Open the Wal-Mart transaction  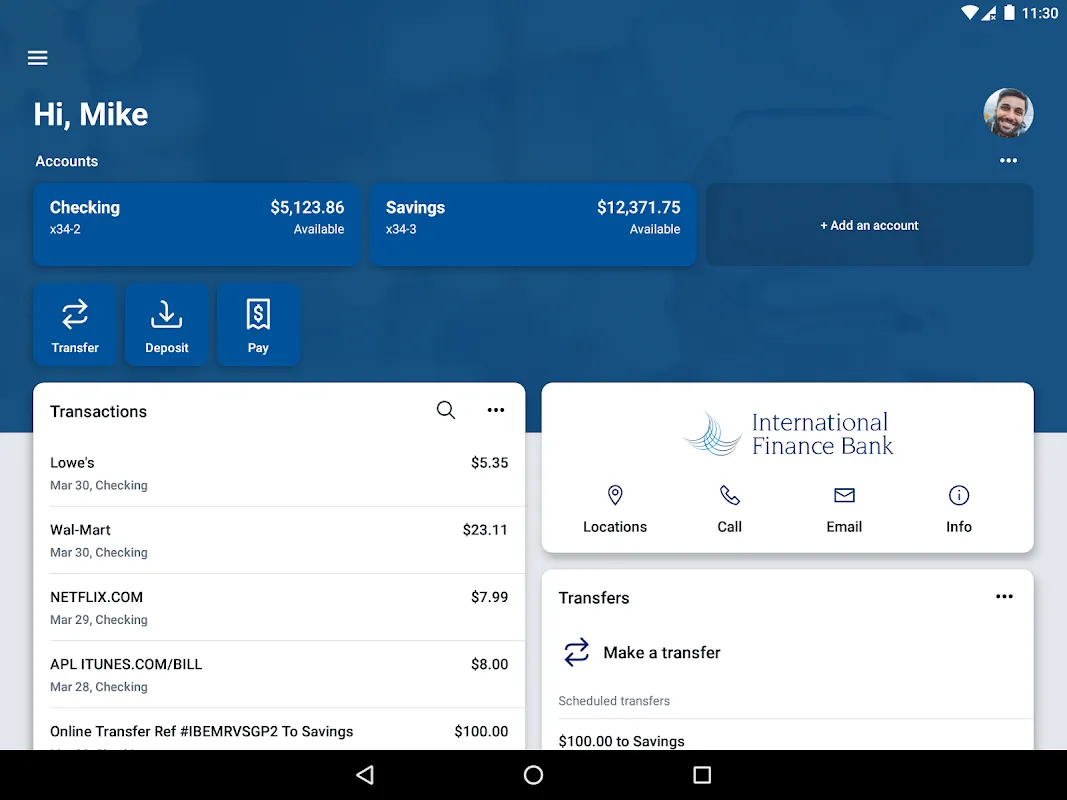tap(279, 540)
